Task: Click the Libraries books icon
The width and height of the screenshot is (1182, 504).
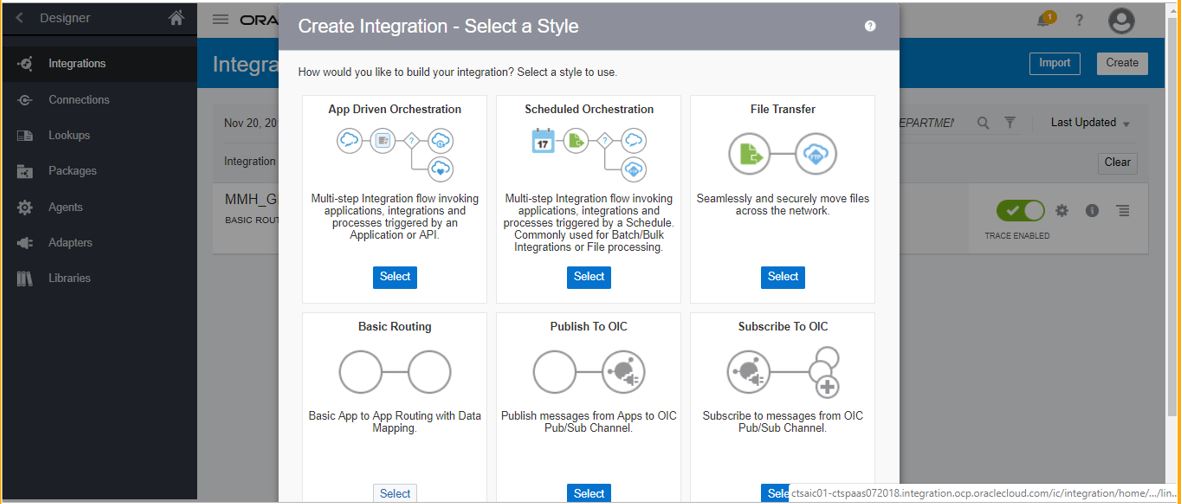Action: [25, 278]
